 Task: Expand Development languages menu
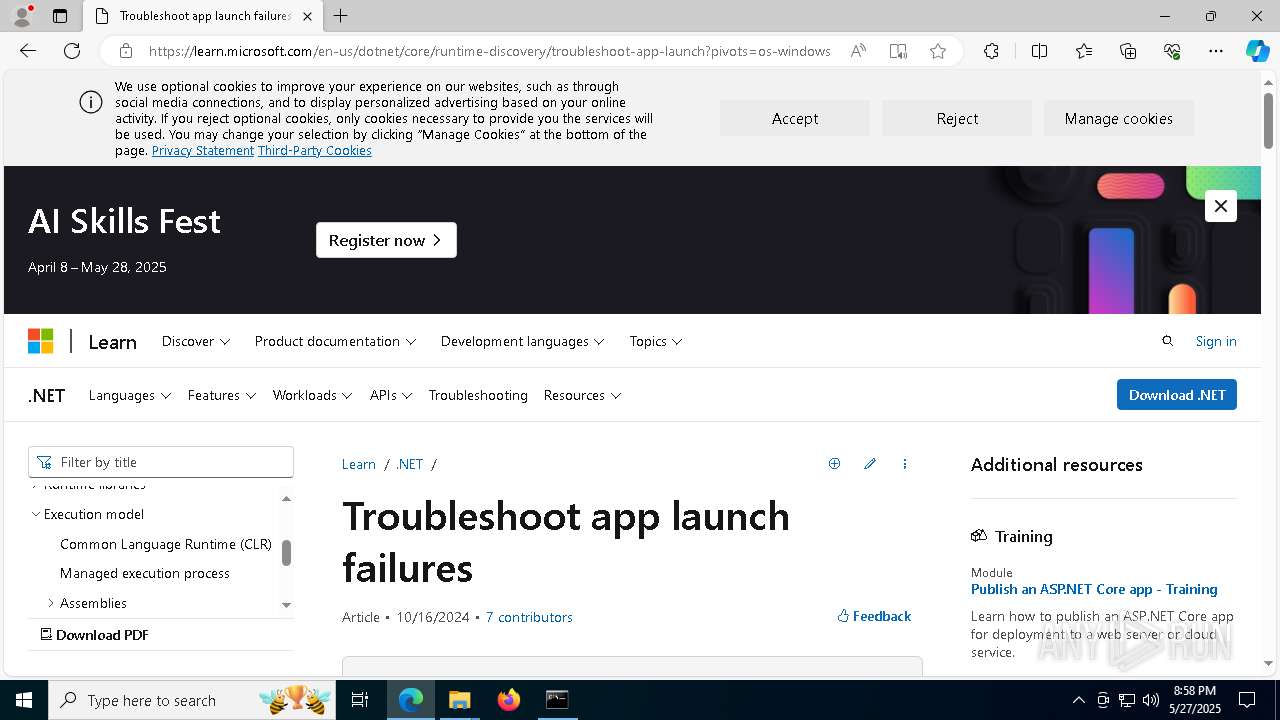pos(523,341)
